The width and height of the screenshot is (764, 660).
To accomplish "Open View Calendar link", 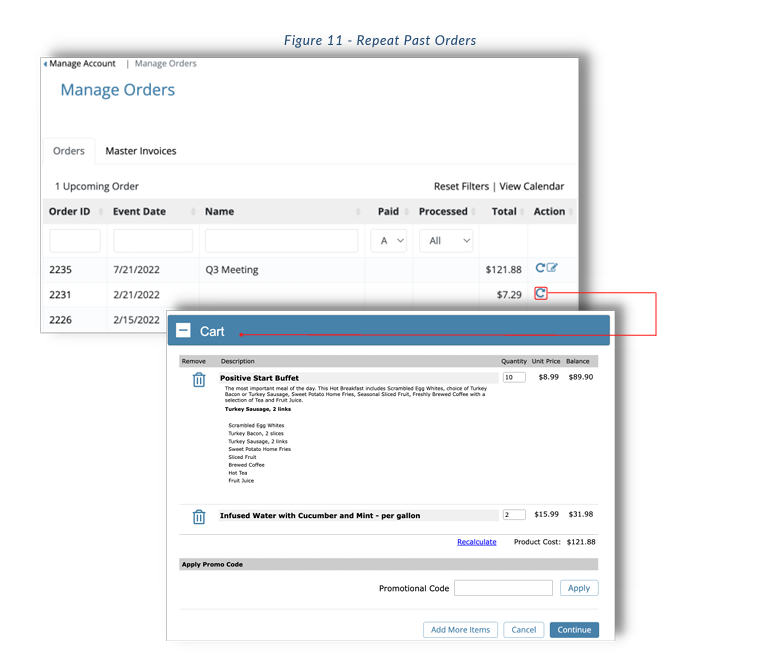I will [532, 187].
